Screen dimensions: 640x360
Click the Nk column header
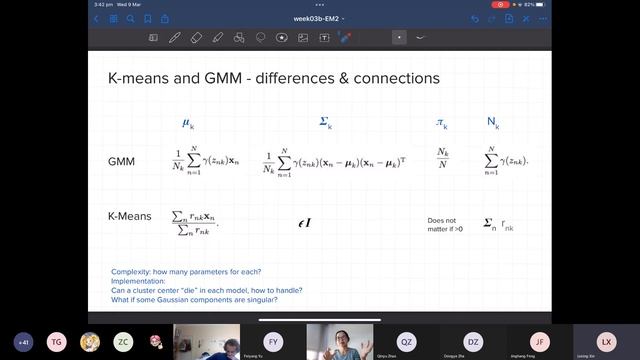[x=493, y=122]
